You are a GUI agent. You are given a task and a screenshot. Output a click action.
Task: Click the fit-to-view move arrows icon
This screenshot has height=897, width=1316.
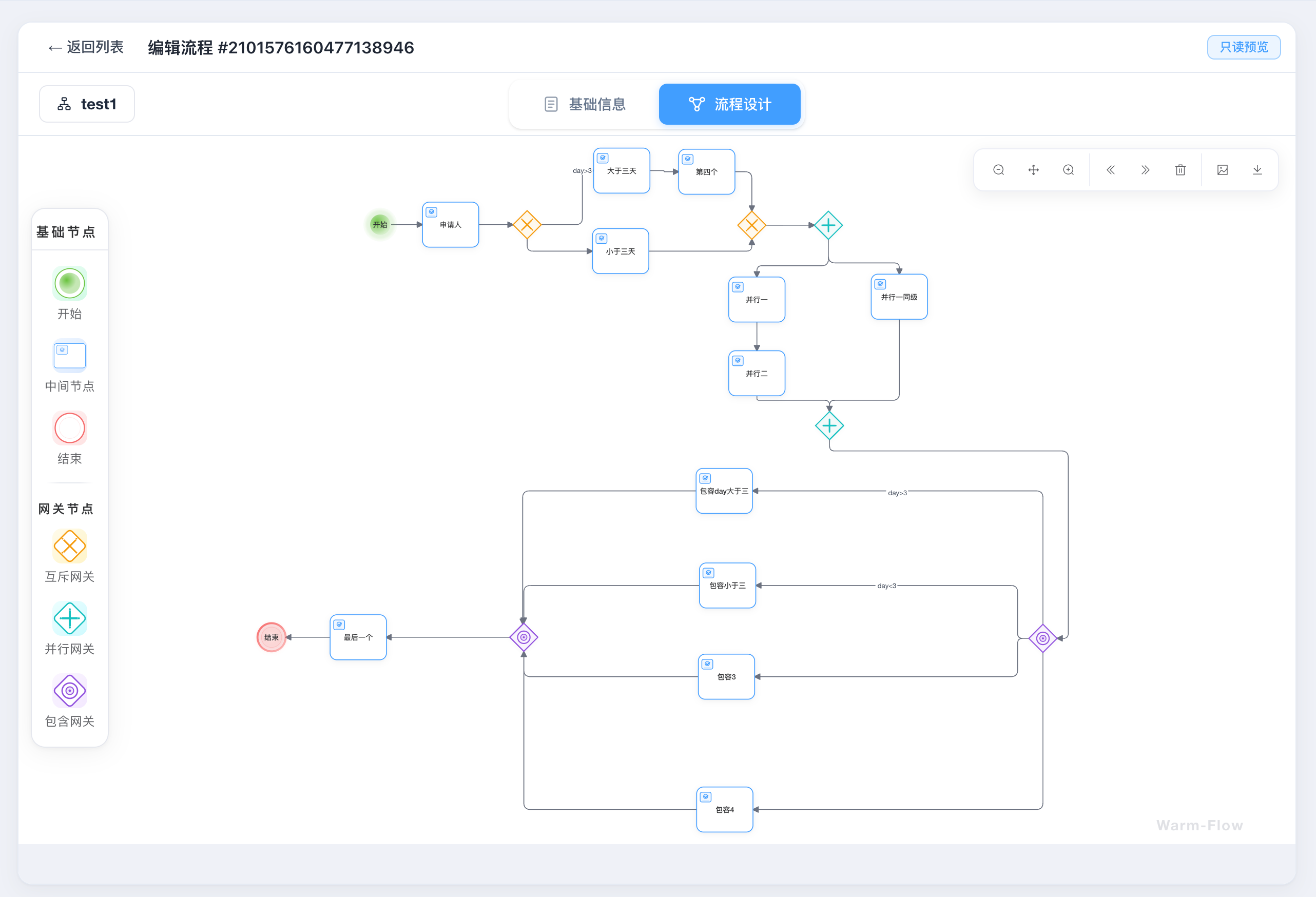[x=1033, y=170]
